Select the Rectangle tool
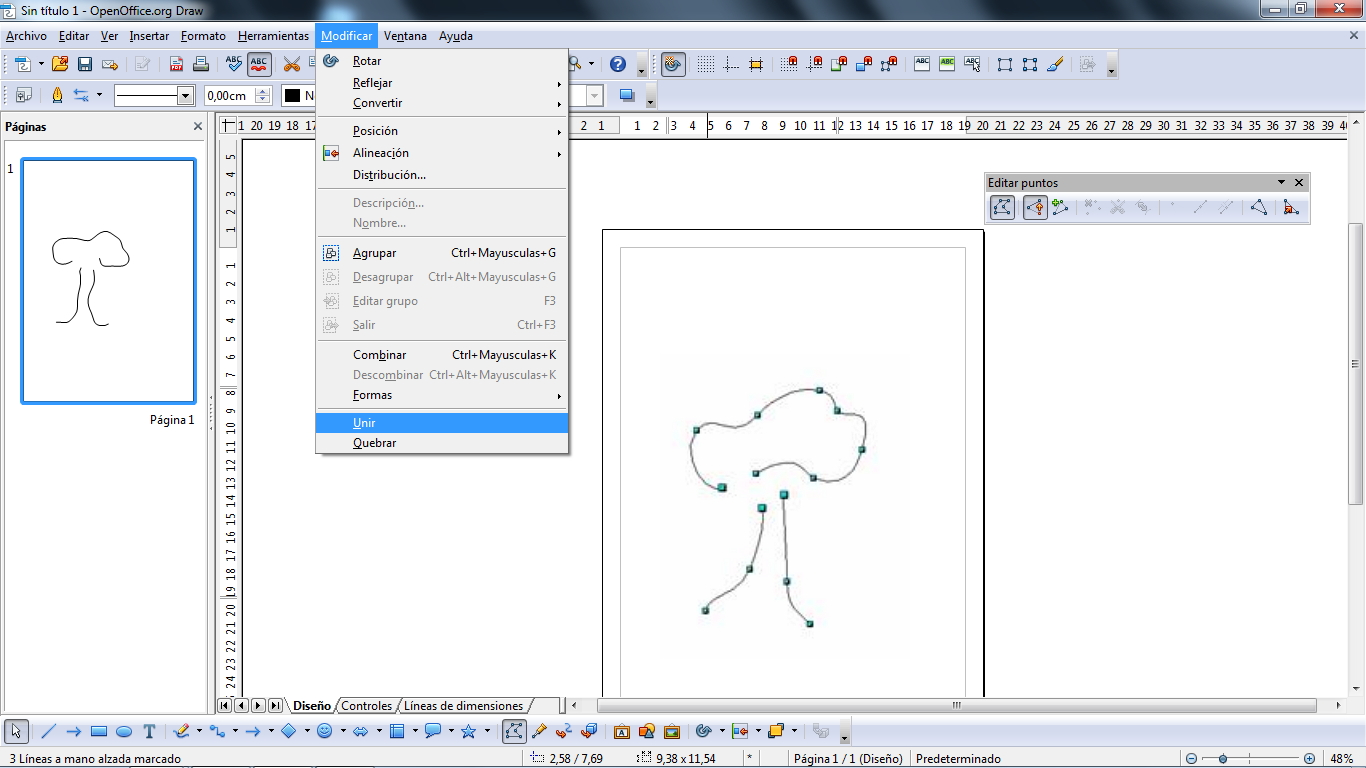Image resolution: width=1366 pixels, height=768 pixels. tap(99, 731)
